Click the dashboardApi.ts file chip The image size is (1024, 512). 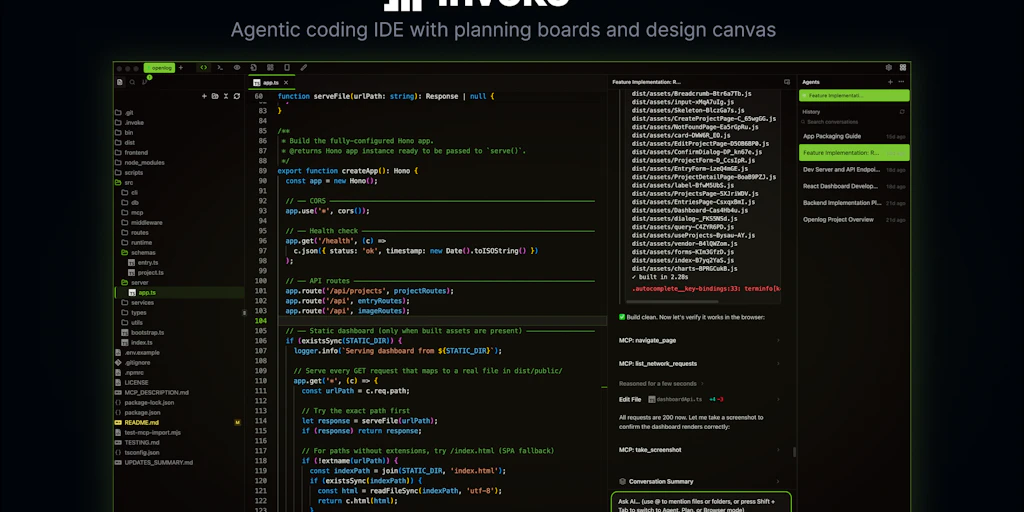pos(675,399)
